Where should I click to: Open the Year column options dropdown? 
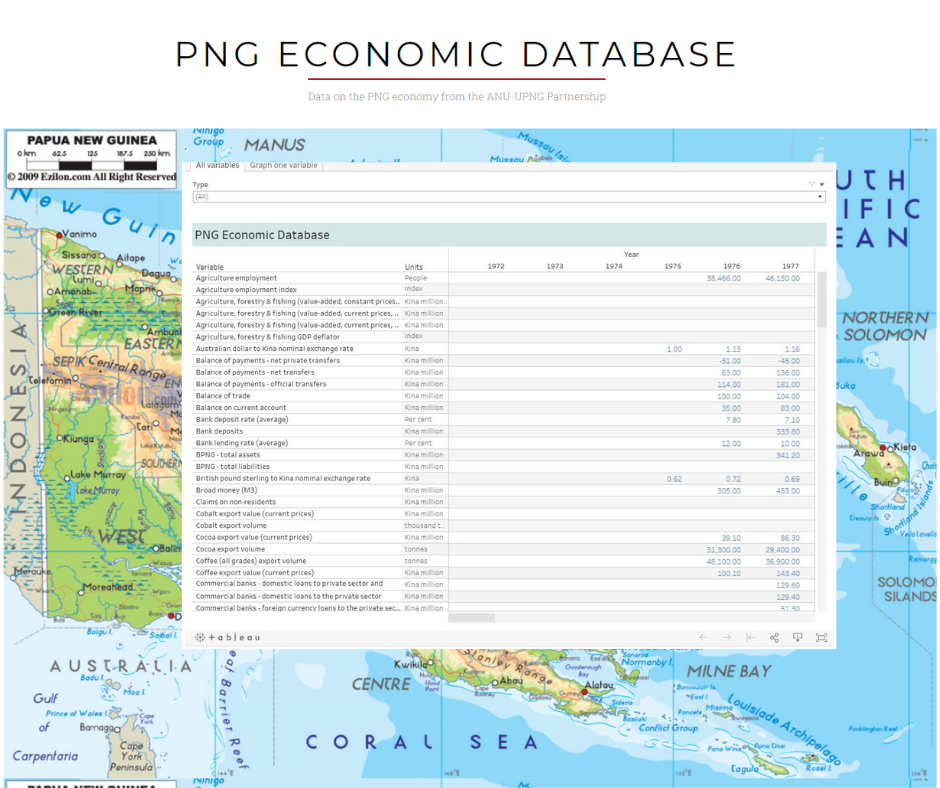pos(631,254)
